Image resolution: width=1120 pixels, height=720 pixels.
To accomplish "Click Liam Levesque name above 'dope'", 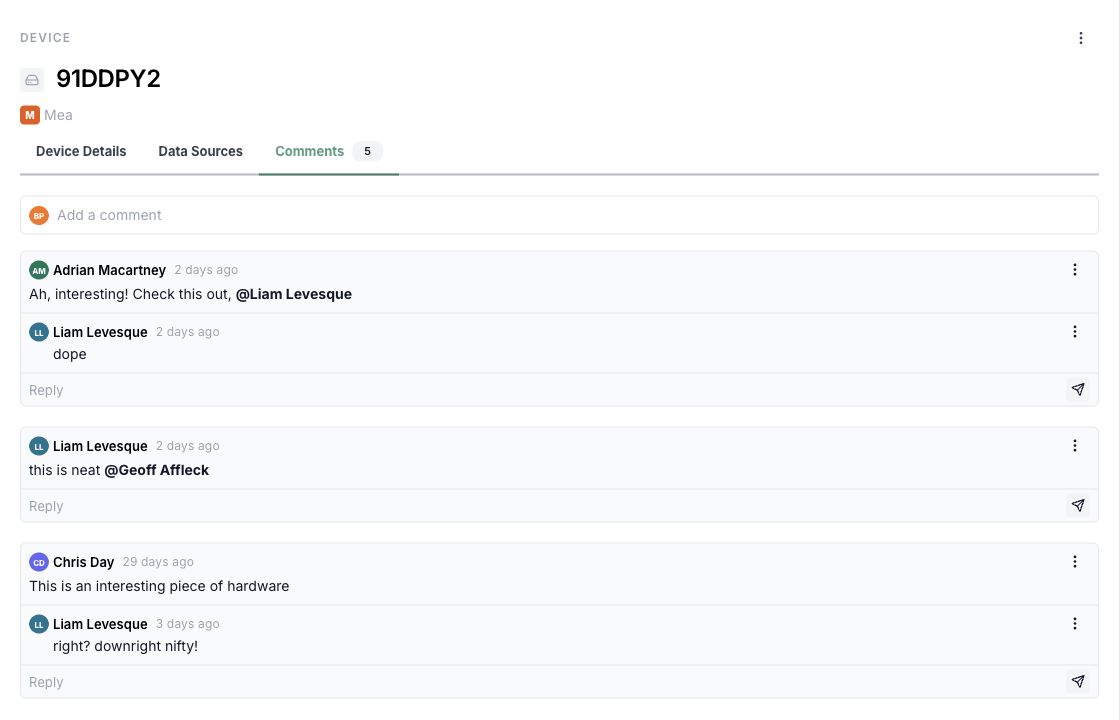I will 100,332.
